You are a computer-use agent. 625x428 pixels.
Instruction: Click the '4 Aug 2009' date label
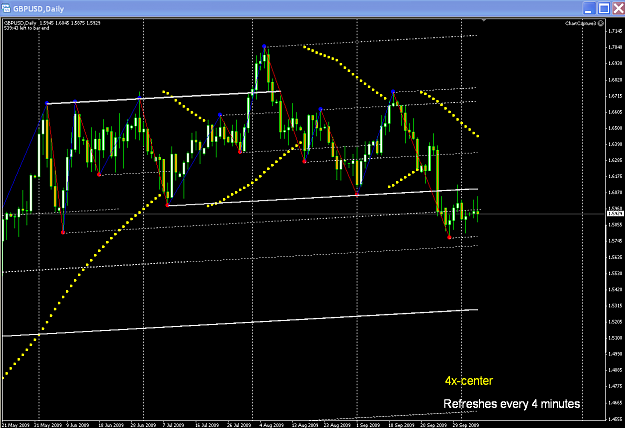271,425
